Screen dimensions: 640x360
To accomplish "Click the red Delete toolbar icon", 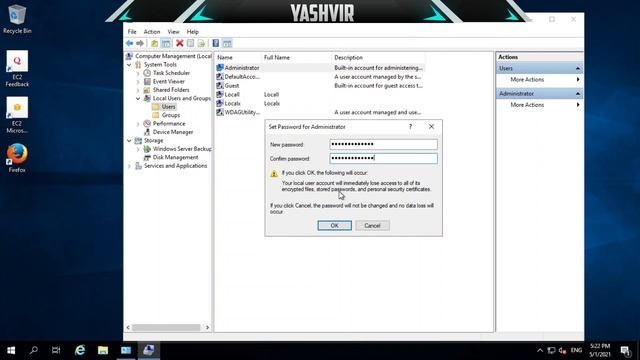I will (180, 43).
